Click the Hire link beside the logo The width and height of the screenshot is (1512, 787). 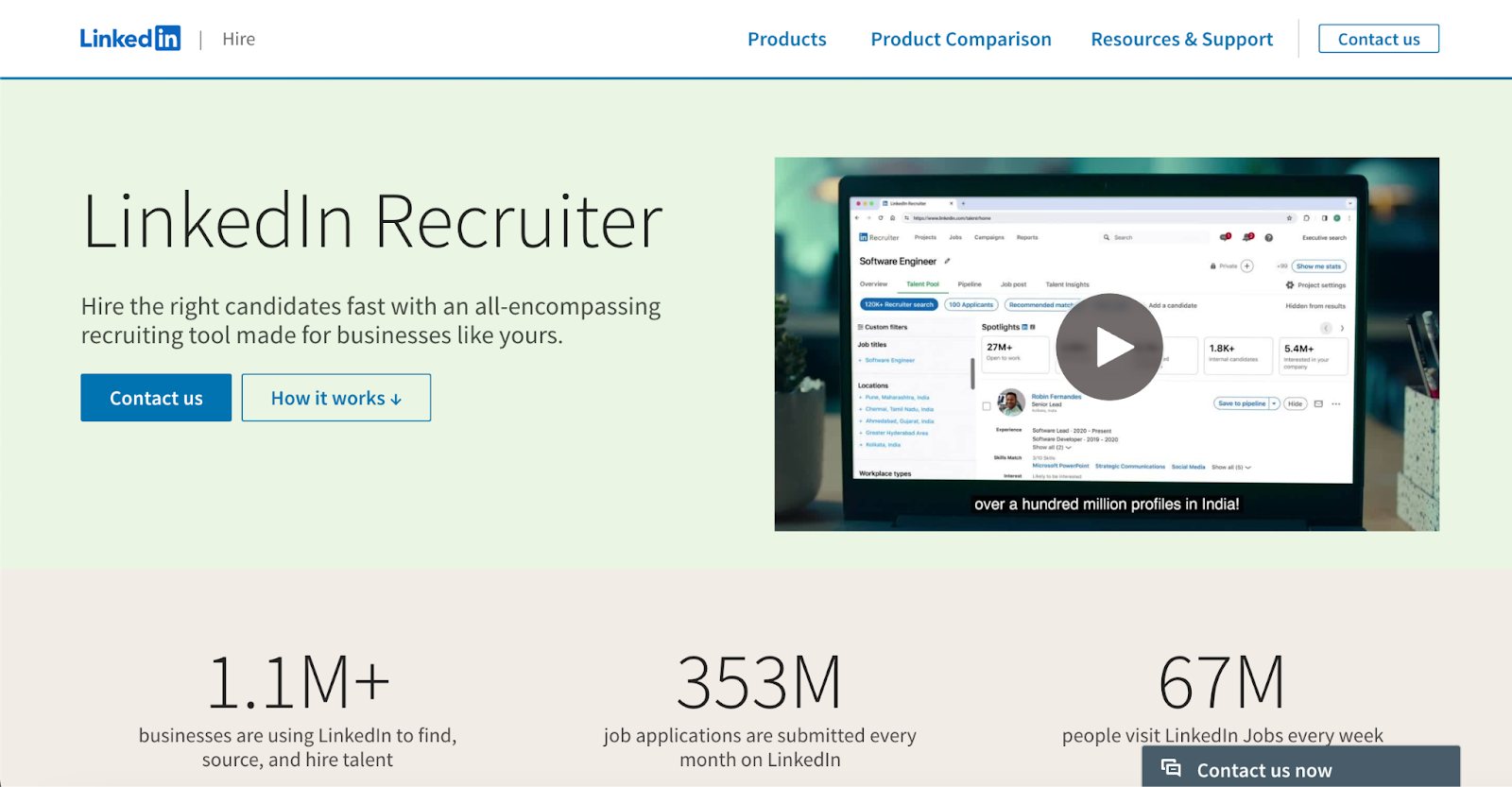pyautogui.click(x=238, y=39)
